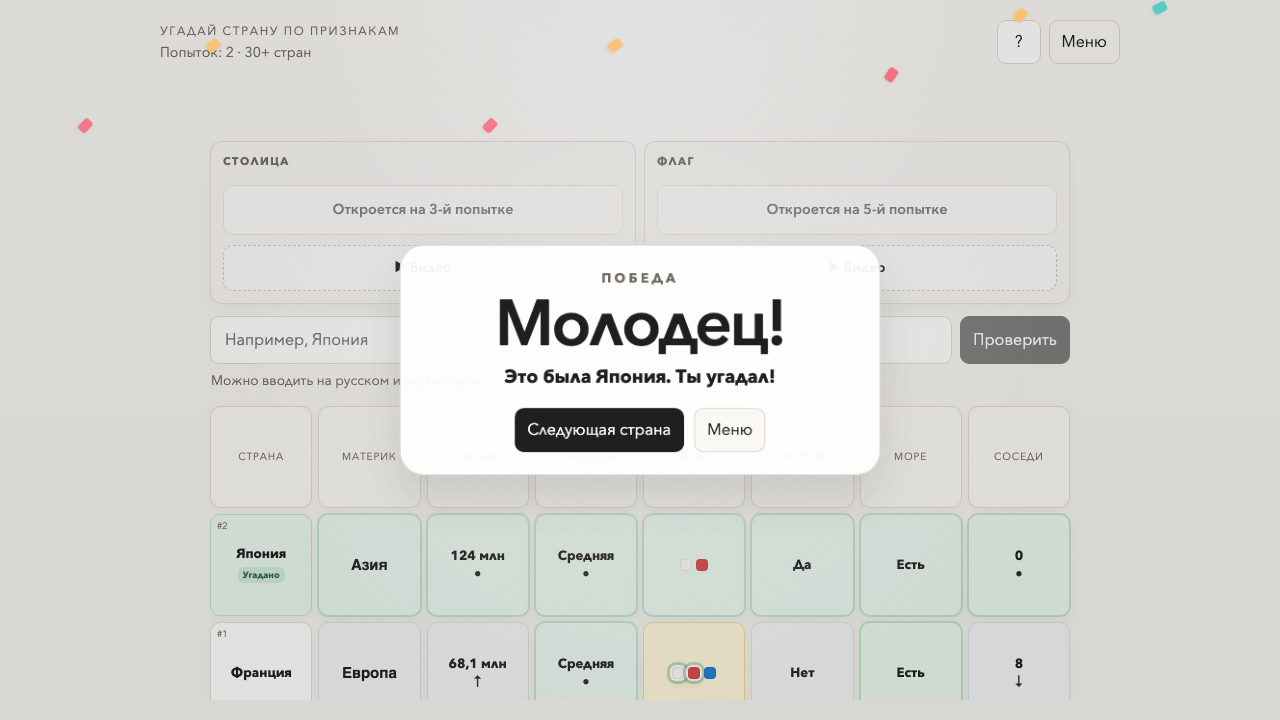The height and width of the screenshot is (720, 1280).
Task: Click the СОСЕДИ column header
Action: tap(1018, 456)
